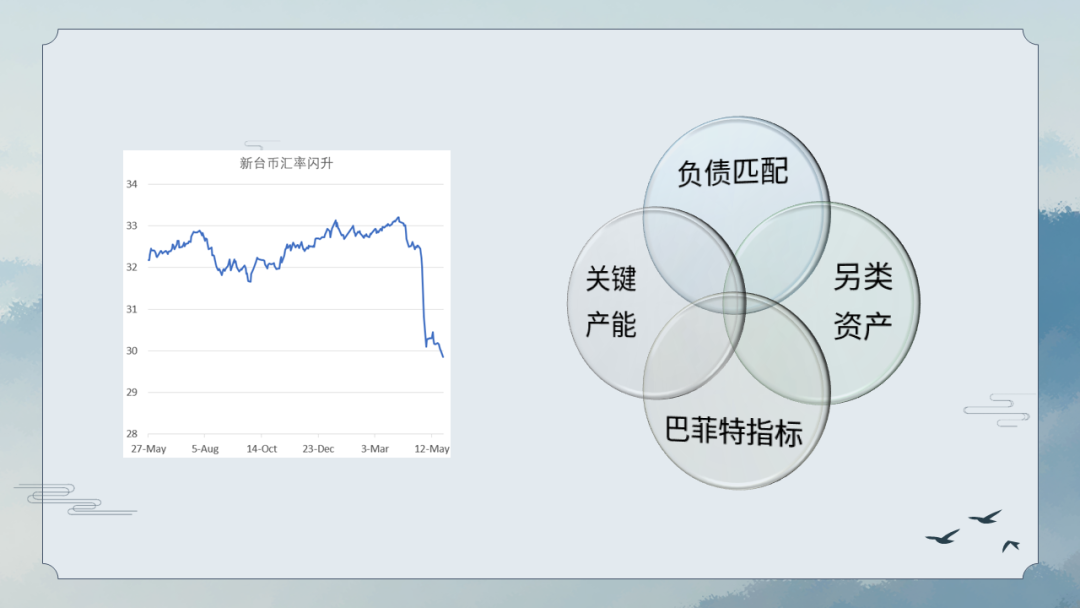The image size is (1080, 608).
Task: Click y-axis value 33
Action: tap(132, 226)
